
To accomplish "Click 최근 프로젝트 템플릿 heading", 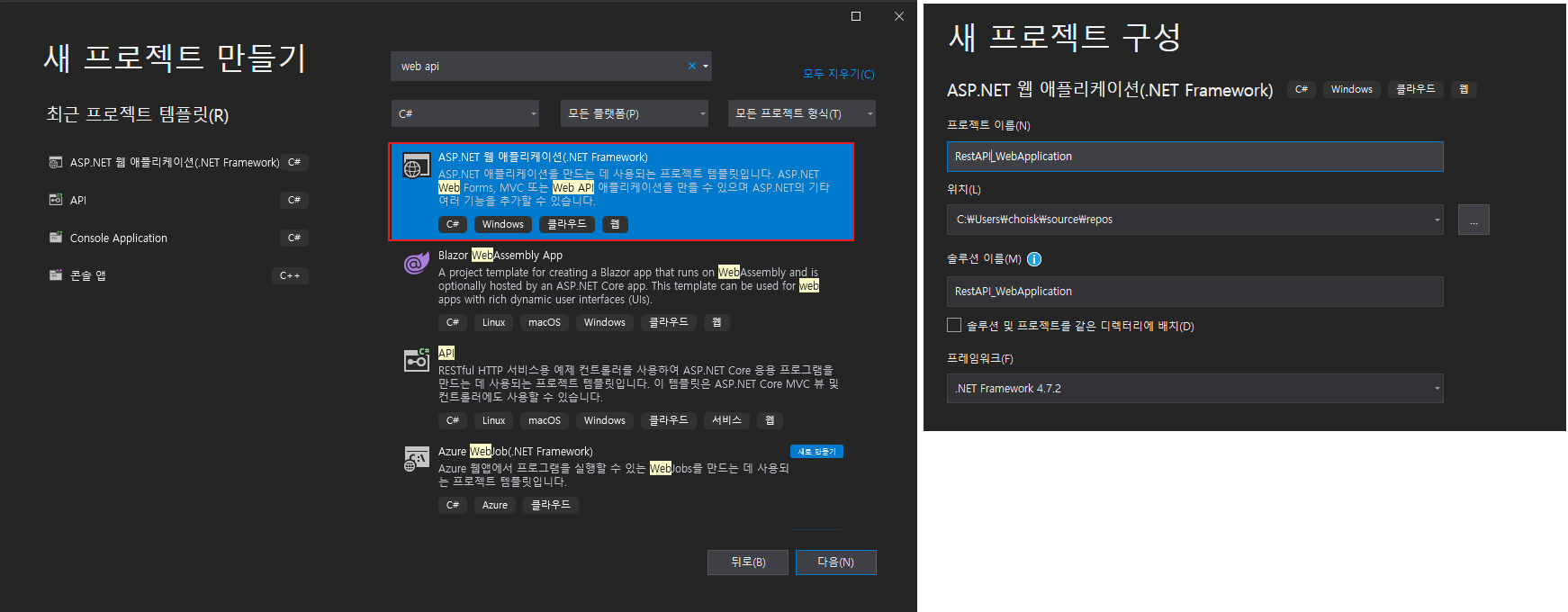I will (138, 114).
